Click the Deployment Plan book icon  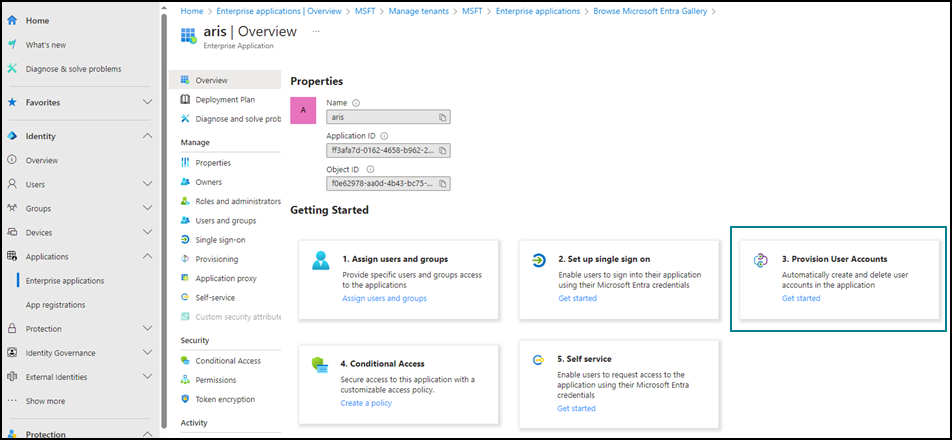tap(185, 100)
